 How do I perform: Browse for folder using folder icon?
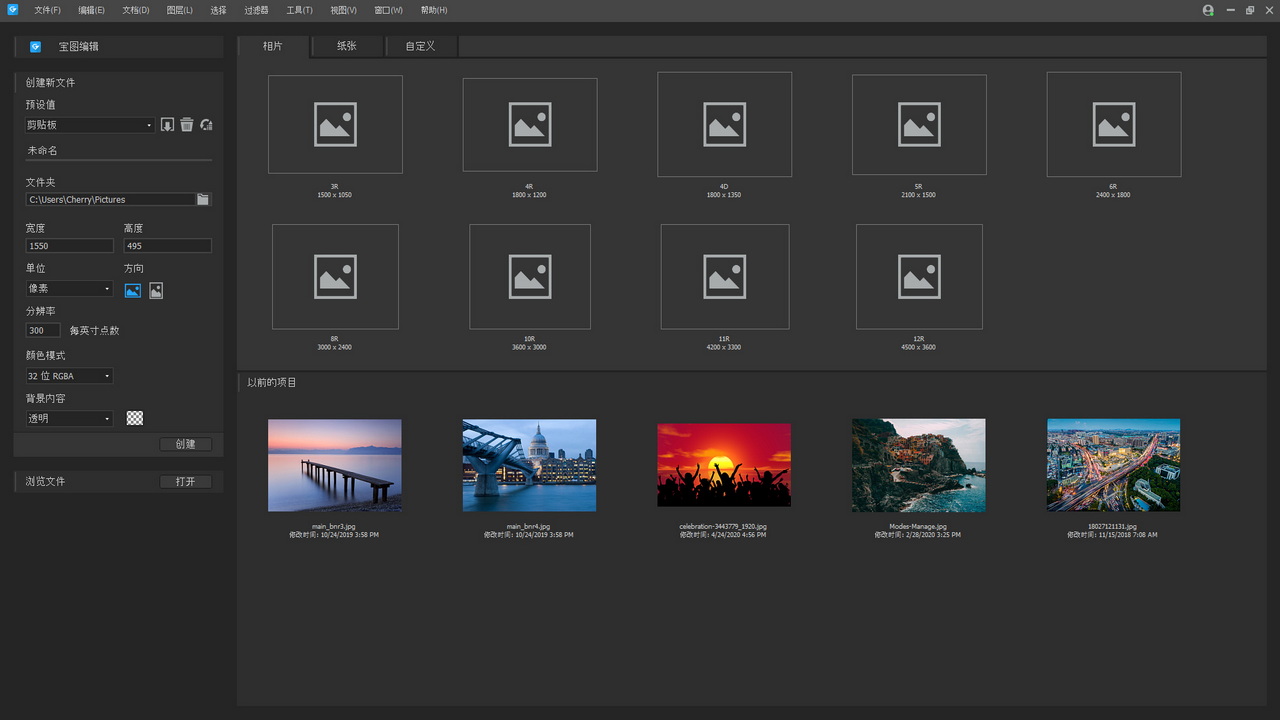(x=203, y=200)
